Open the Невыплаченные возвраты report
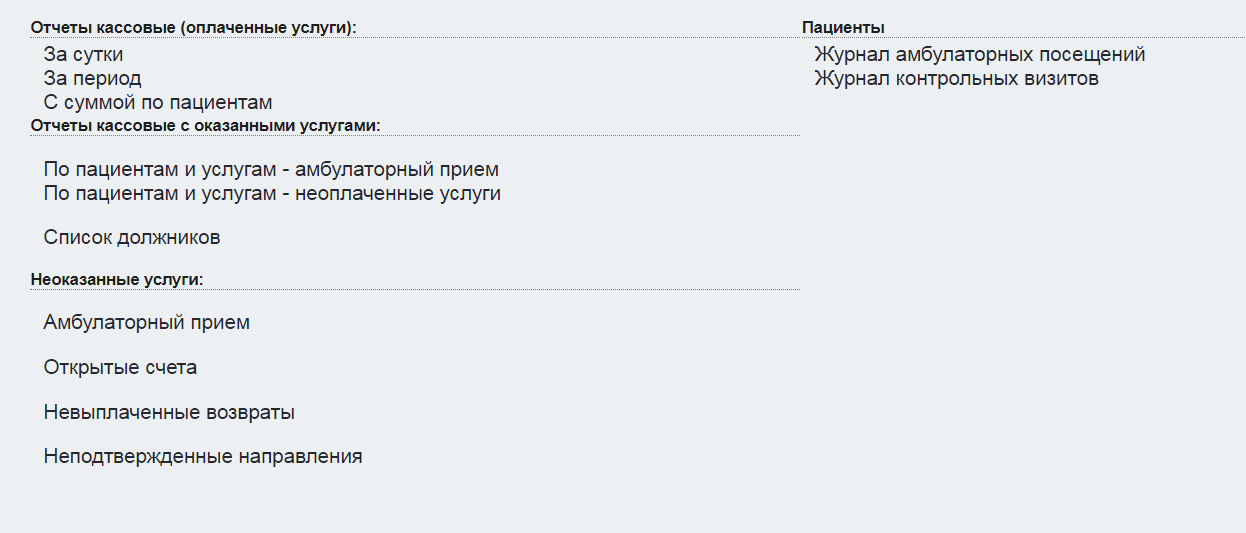 [x=169, y=412]
